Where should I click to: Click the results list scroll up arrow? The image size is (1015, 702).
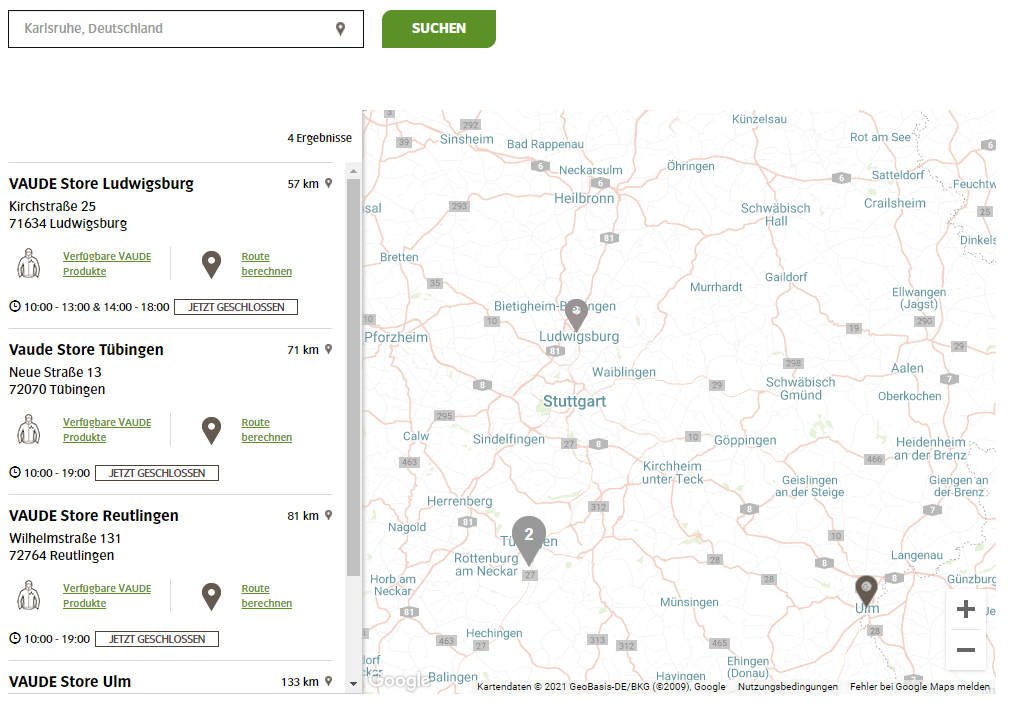(353, 171)
